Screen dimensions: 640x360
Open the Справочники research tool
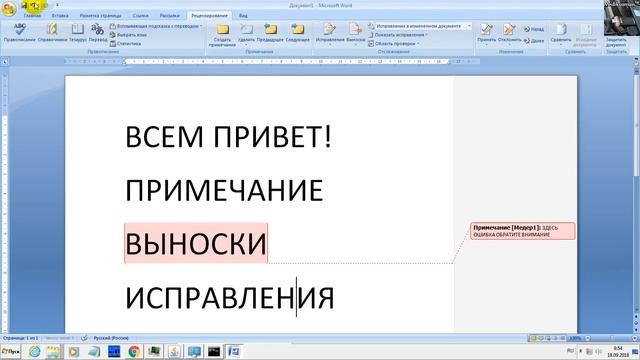(52, 33)
